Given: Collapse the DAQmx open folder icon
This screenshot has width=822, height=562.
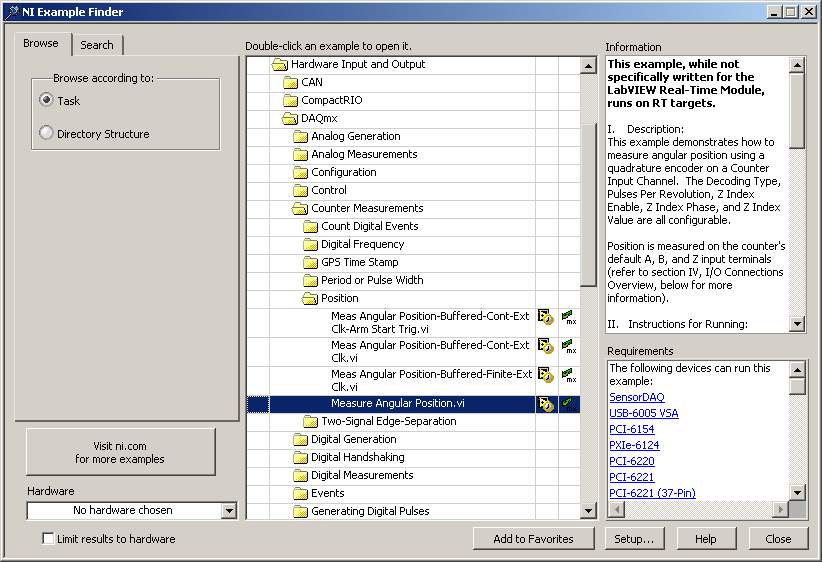Looking at the screenshot, I should [x=290, y=118].
